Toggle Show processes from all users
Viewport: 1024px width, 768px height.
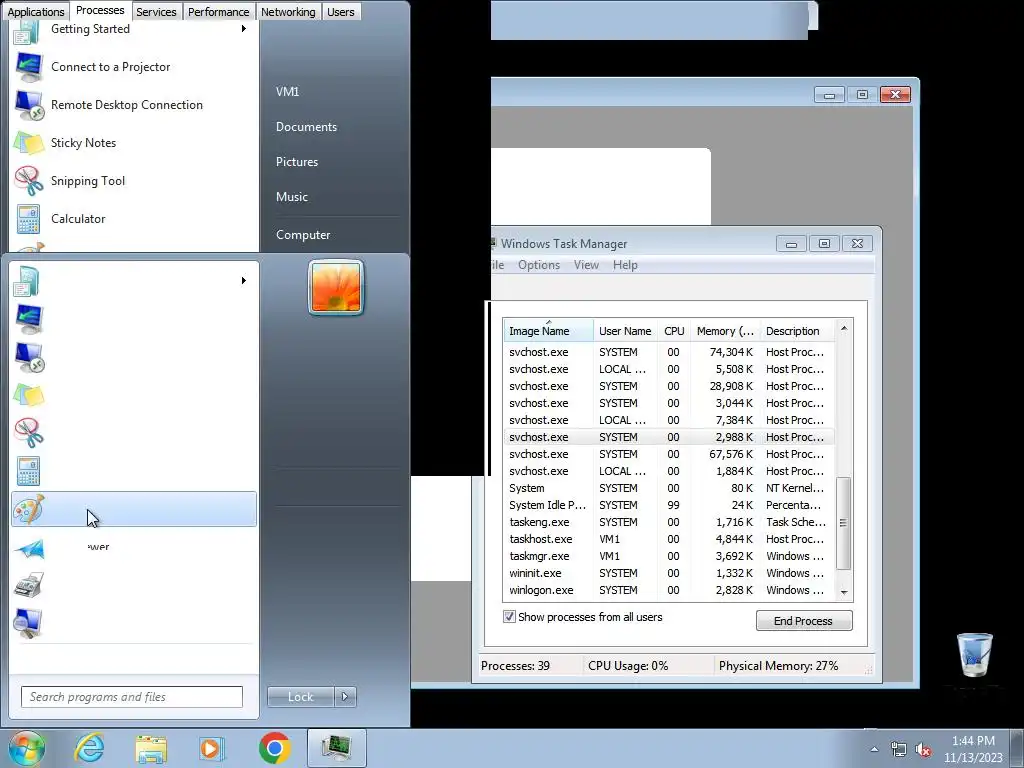pyautogui.click(x=509, y=616)
